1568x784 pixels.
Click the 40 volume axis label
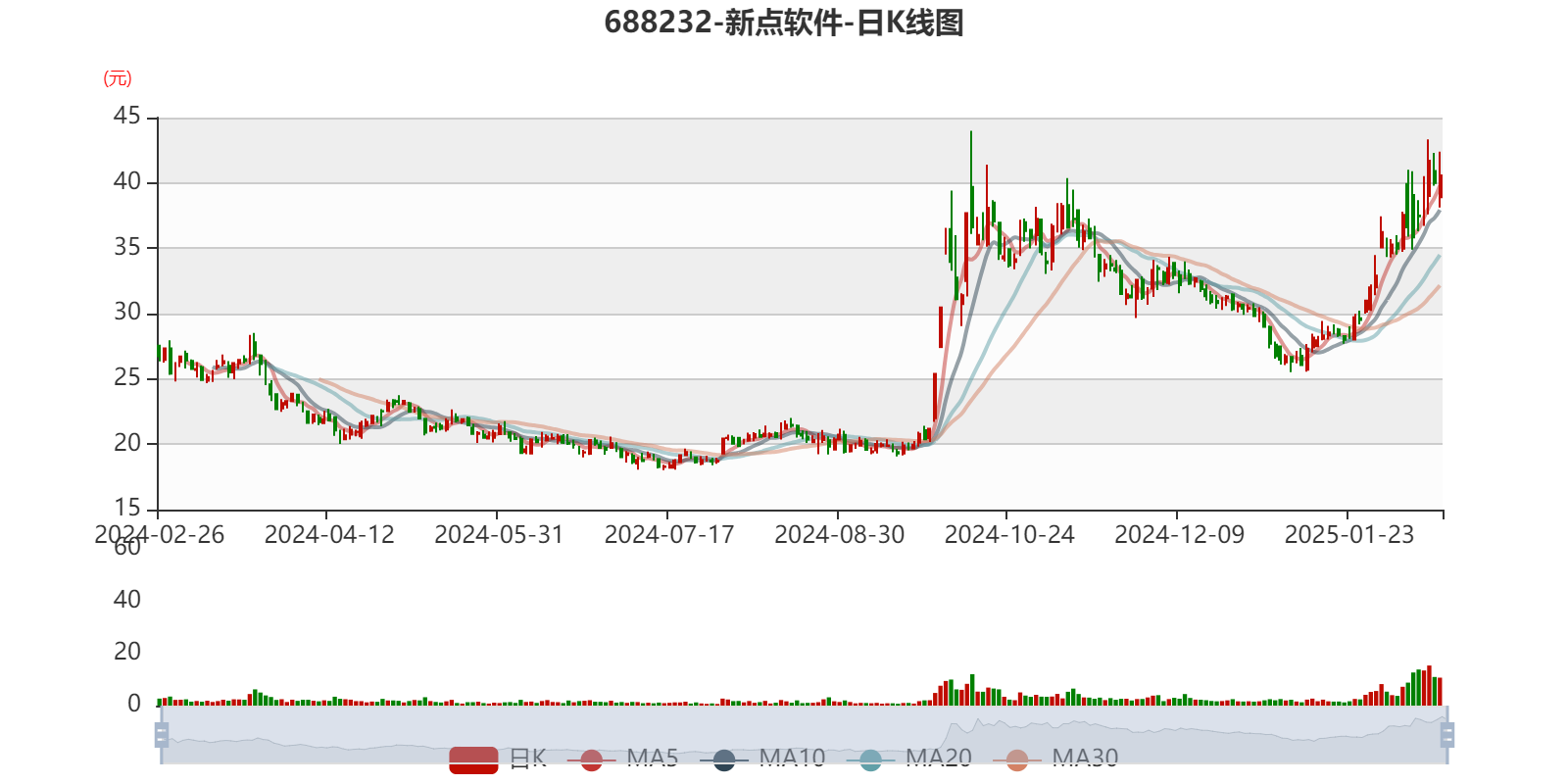pyautogui.click(x=127, y=599)
